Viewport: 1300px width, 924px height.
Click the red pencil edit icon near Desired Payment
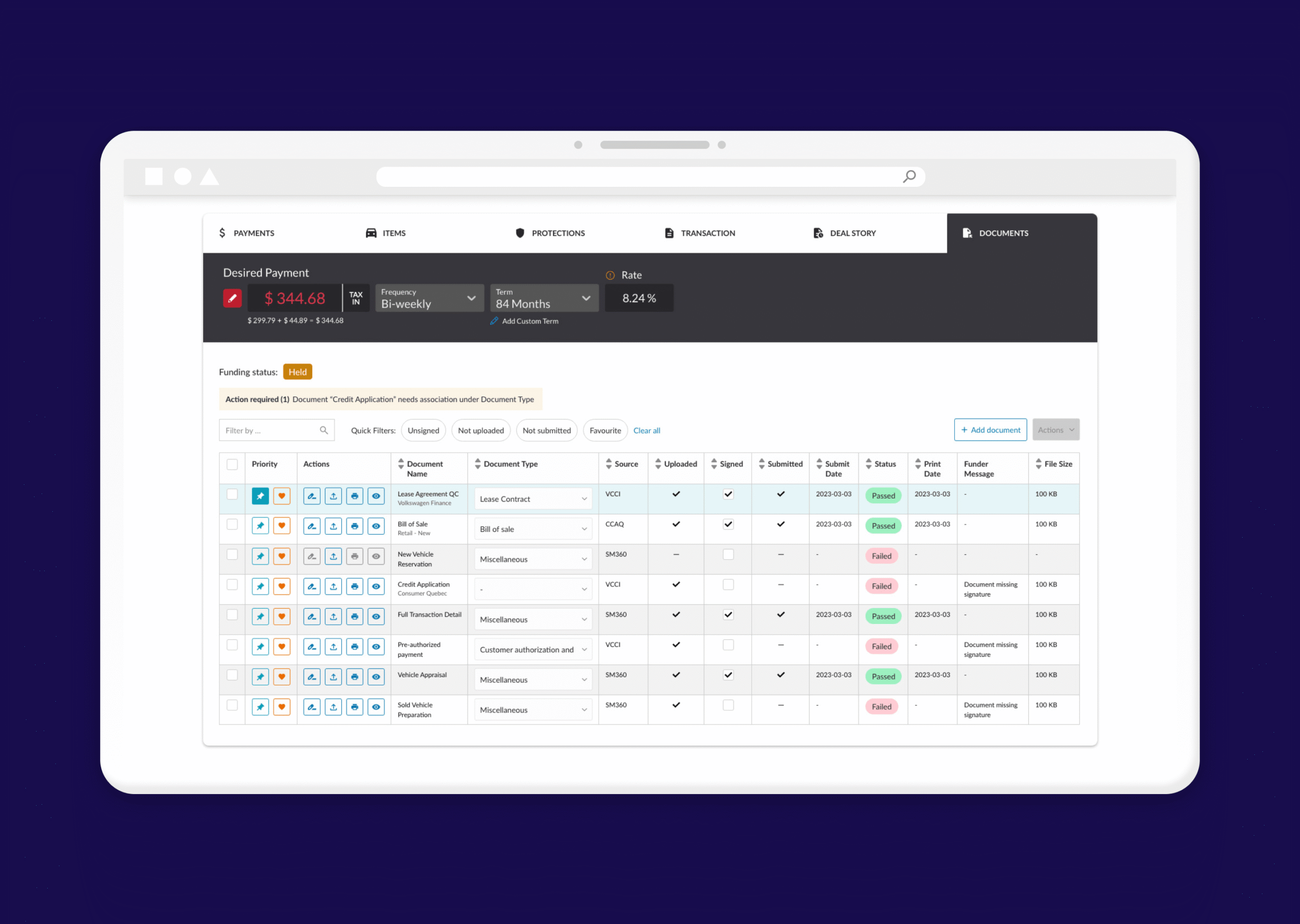pos(232,298)
